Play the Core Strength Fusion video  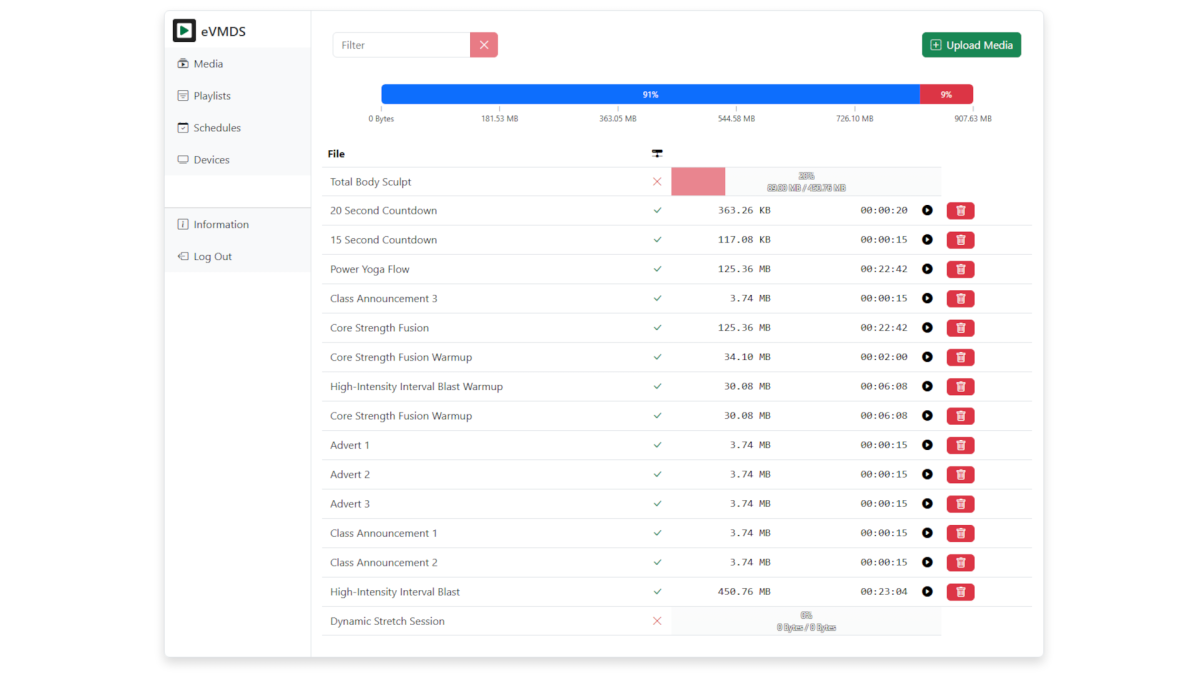click(x=927, y=328)
